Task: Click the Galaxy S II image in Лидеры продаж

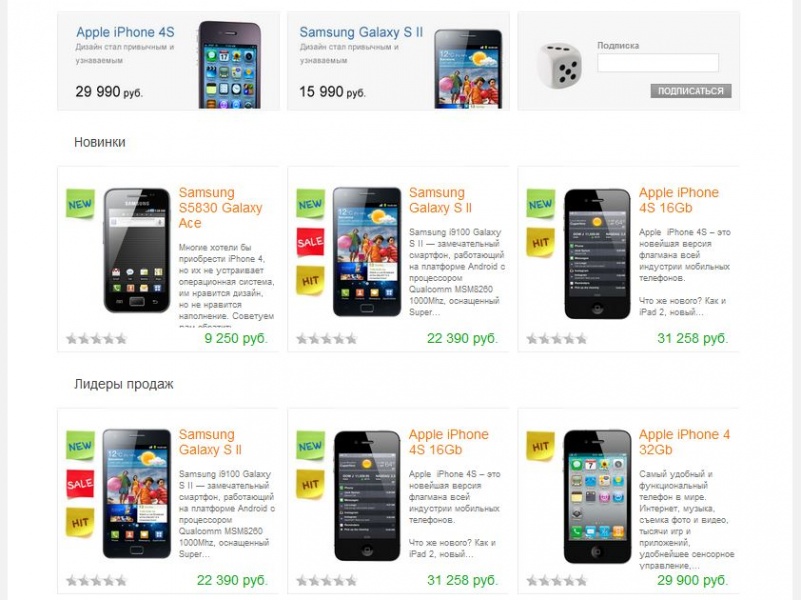Action: point(136,494)
